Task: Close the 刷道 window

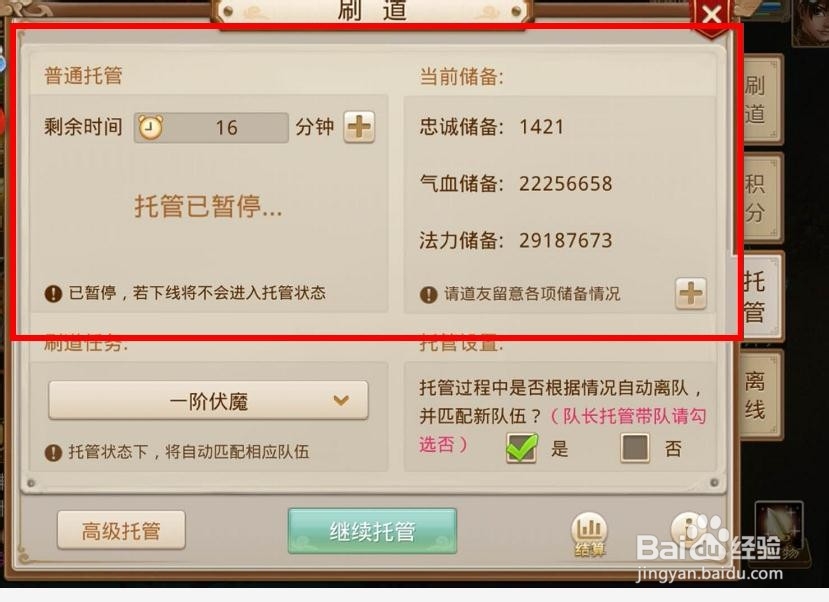Action: (x=712, y=15)
